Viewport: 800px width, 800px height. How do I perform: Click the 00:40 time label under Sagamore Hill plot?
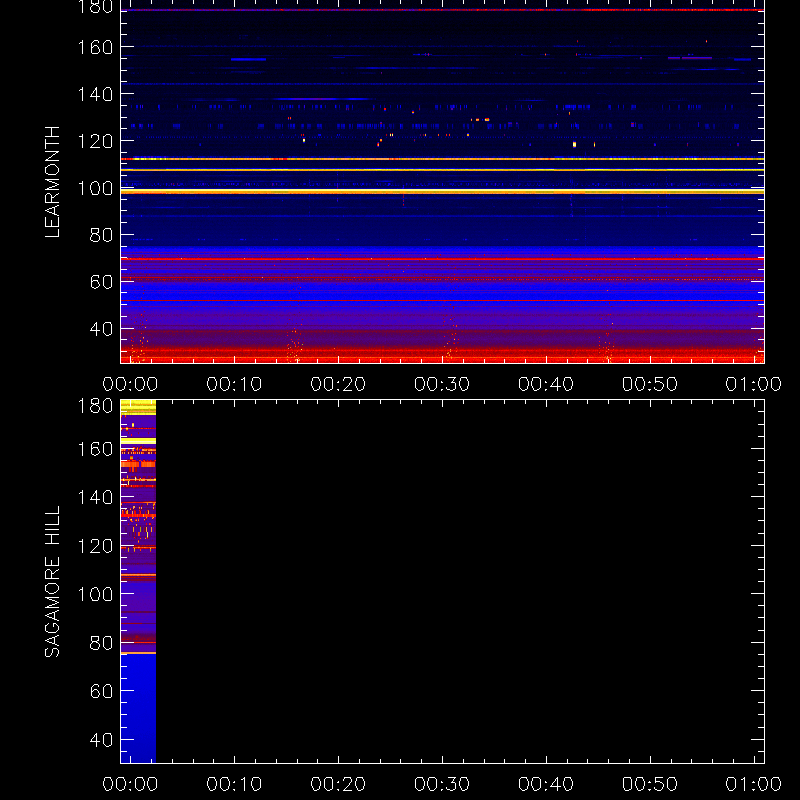click(546, 784)
